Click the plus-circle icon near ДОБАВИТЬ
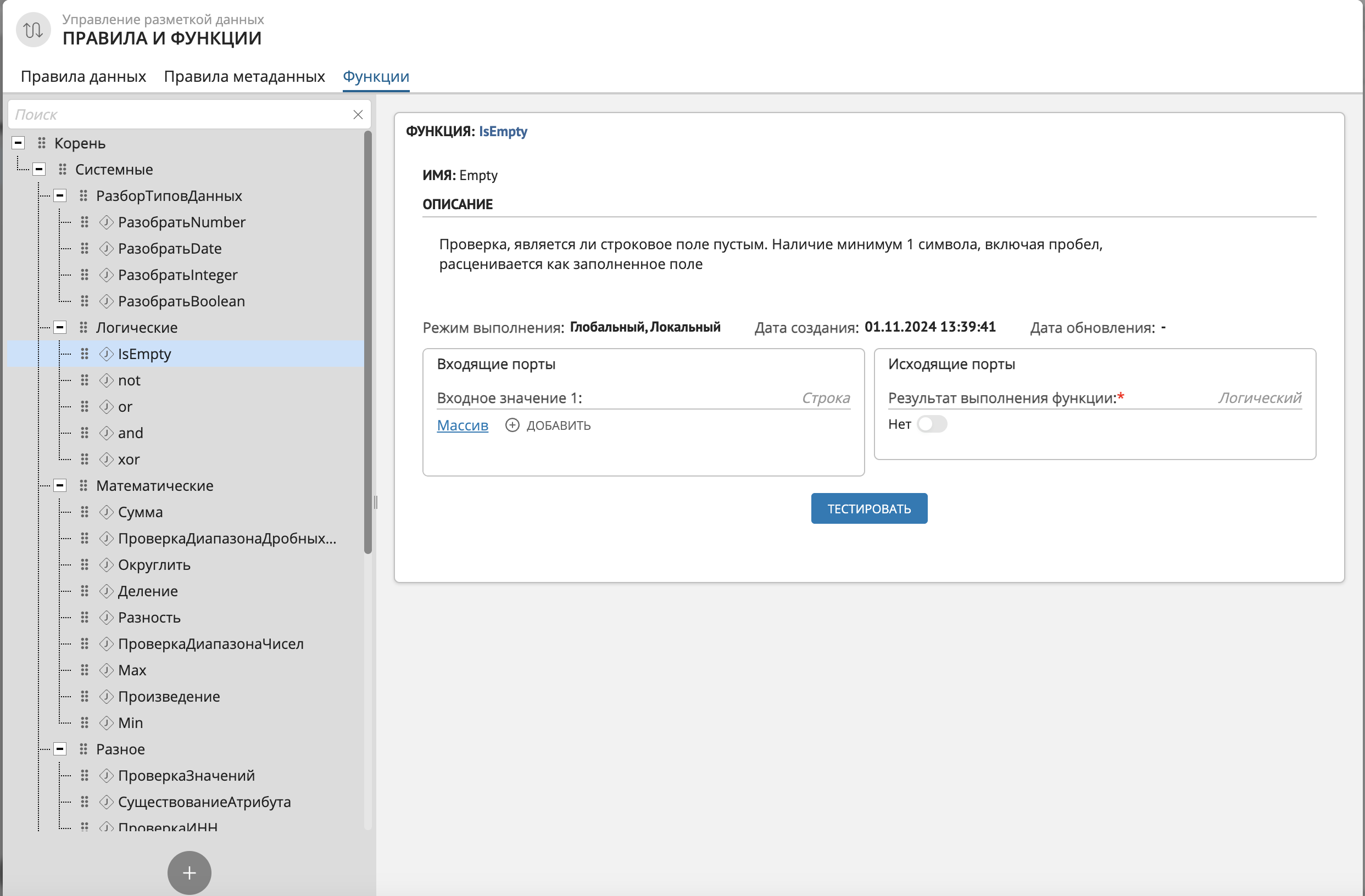This screenshot has width=1365, height=896. pyautogui.click(x=512, y=425)
